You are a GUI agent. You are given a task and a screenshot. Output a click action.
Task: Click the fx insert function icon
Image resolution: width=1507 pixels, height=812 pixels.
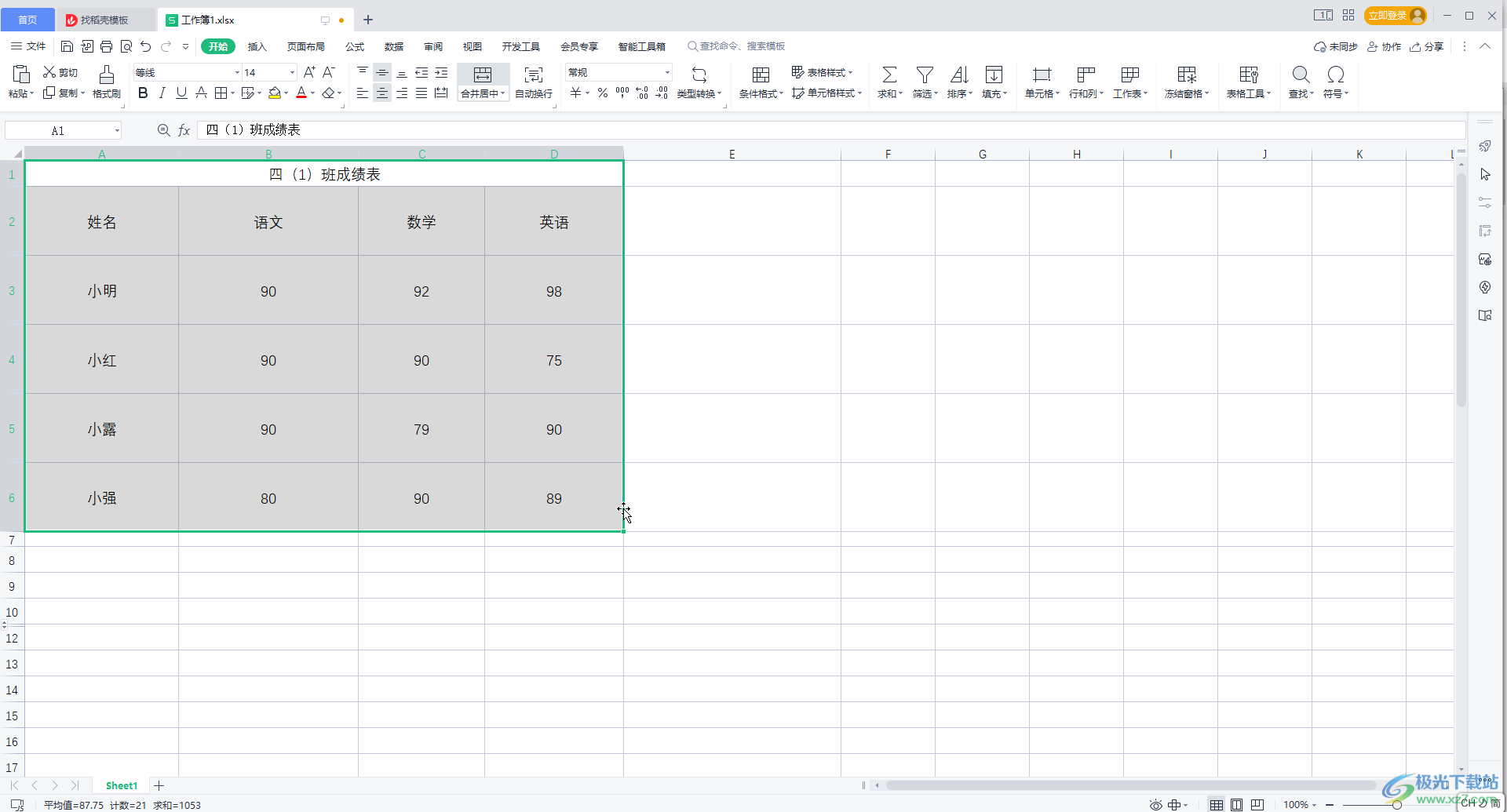[184, 130]
